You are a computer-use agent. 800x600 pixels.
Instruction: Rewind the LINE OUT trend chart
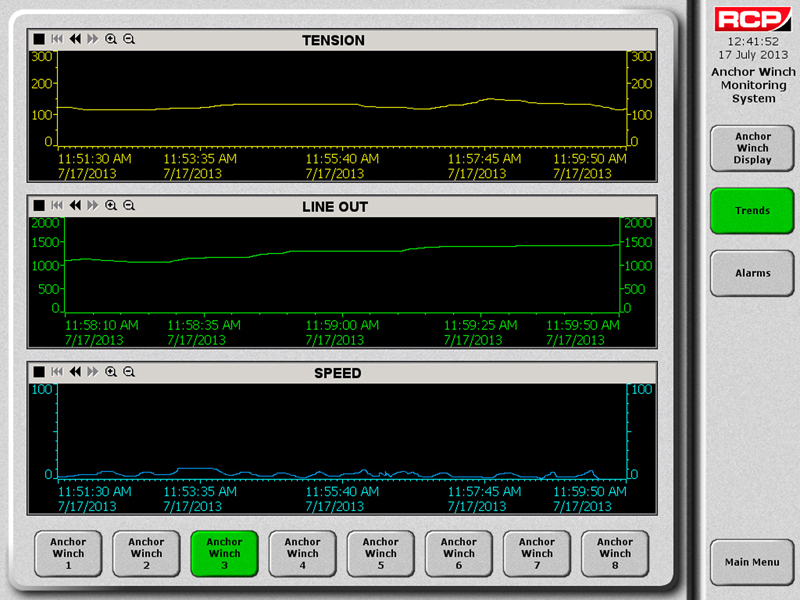coord(75,205)
